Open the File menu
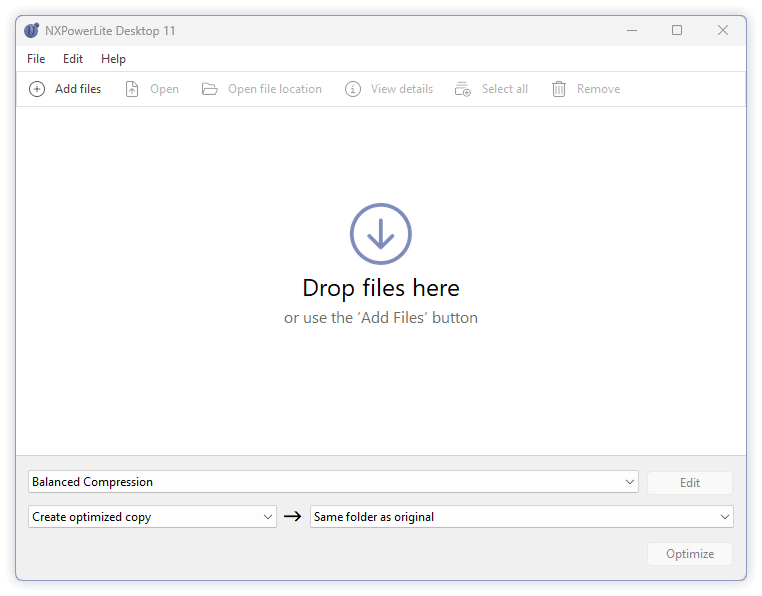The image size is (762, 596). [36, 59]
